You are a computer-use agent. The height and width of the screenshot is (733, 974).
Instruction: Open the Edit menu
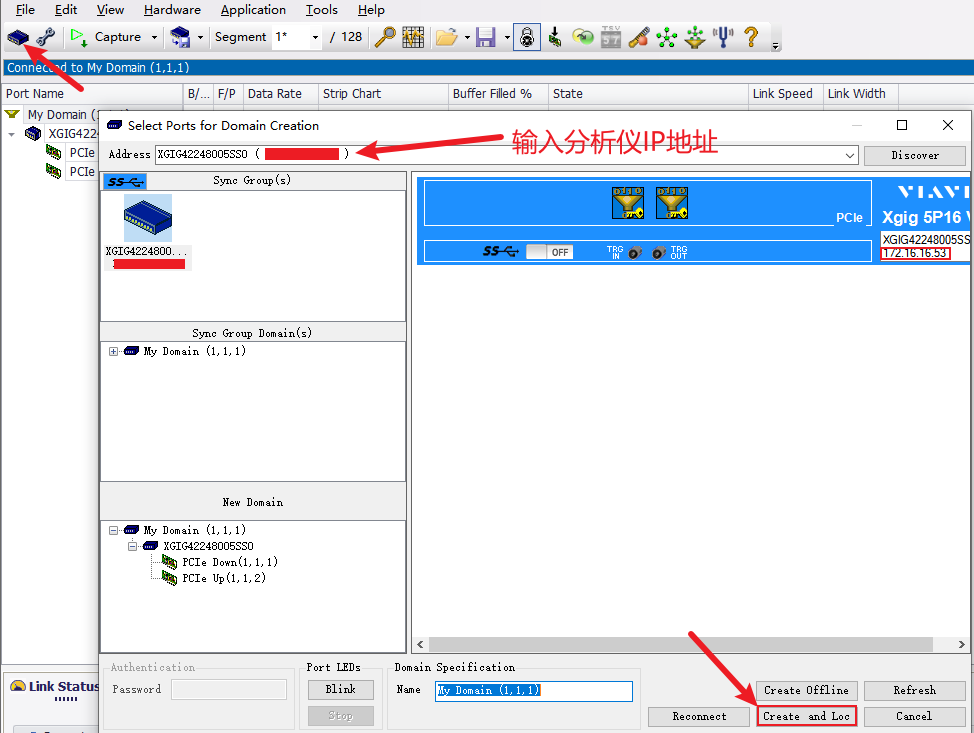point(66,10)
